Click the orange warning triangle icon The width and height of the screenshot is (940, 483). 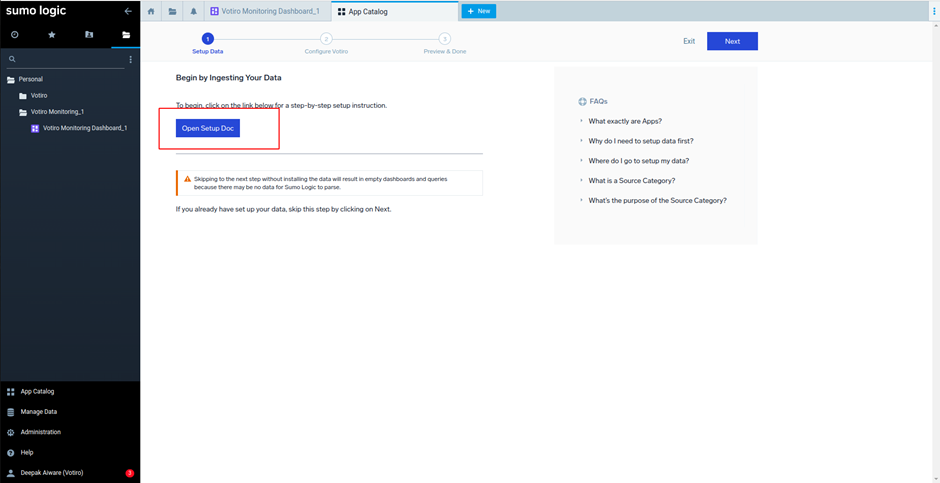(188, 179)
